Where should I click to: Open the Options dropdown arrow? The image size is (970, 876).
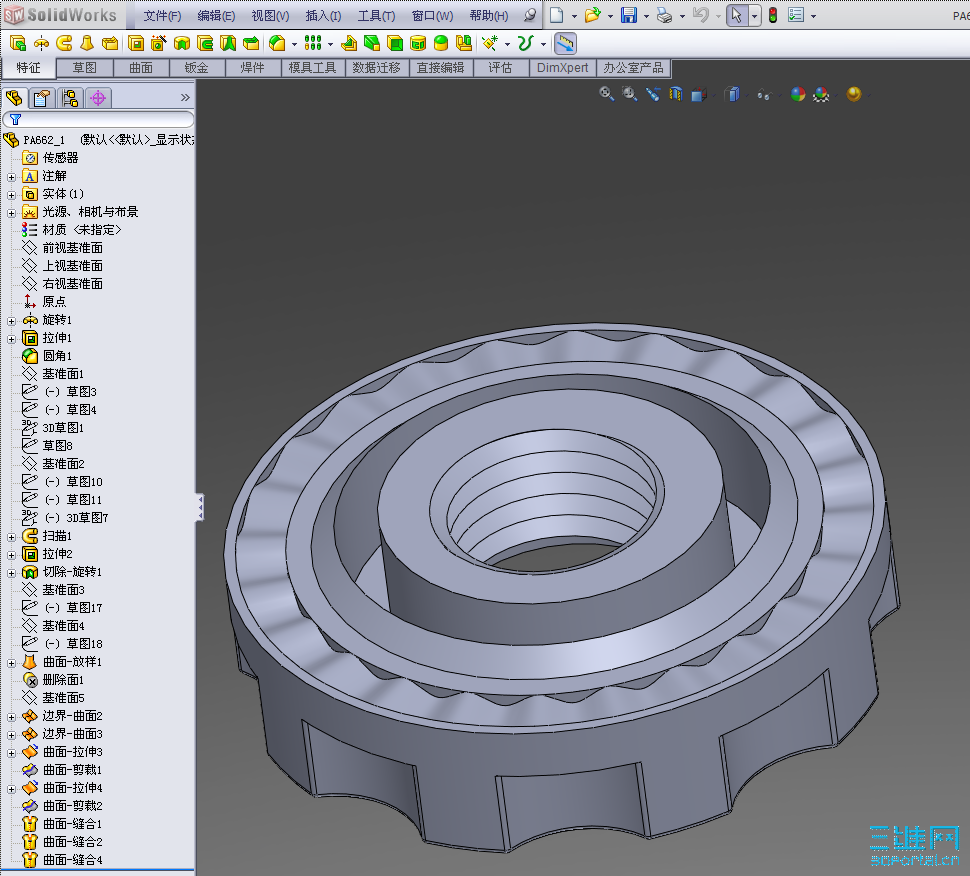pyautogui.click(x=813, y=16)
